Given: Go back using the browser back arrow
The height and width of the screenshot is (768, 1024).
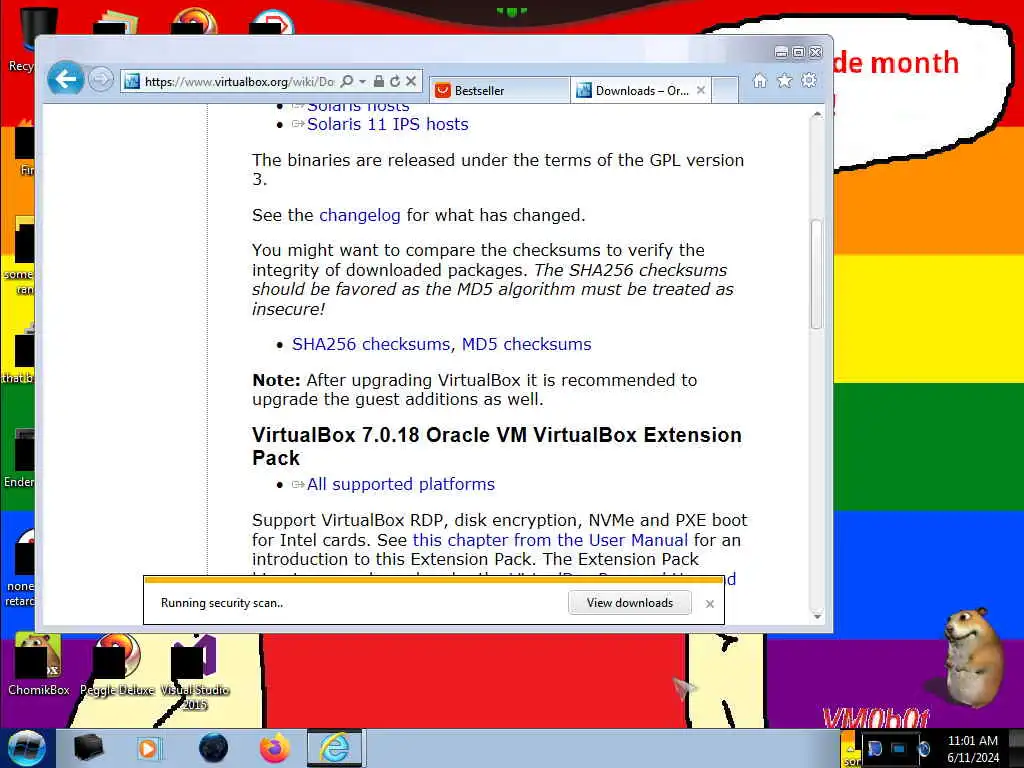Looking at the screenshot, I should pyautogui.click(x=65, y=80).
